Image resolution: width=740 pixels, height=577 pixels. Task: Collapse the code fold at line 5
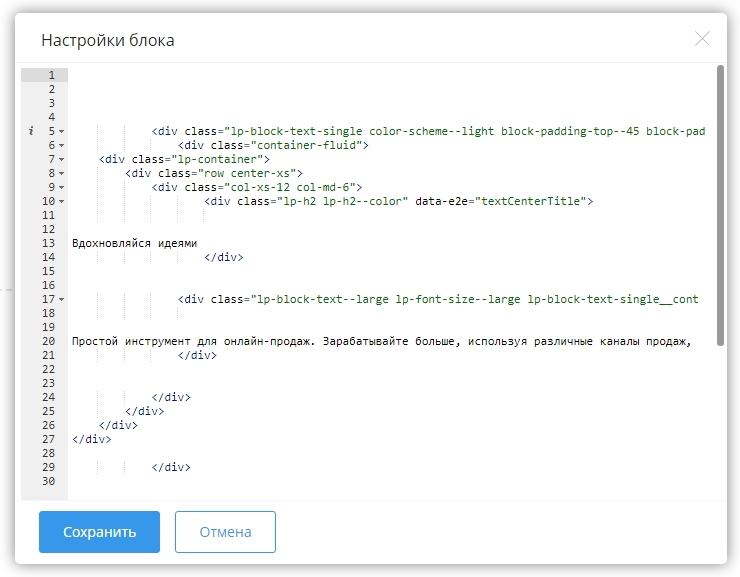[61, 131]
